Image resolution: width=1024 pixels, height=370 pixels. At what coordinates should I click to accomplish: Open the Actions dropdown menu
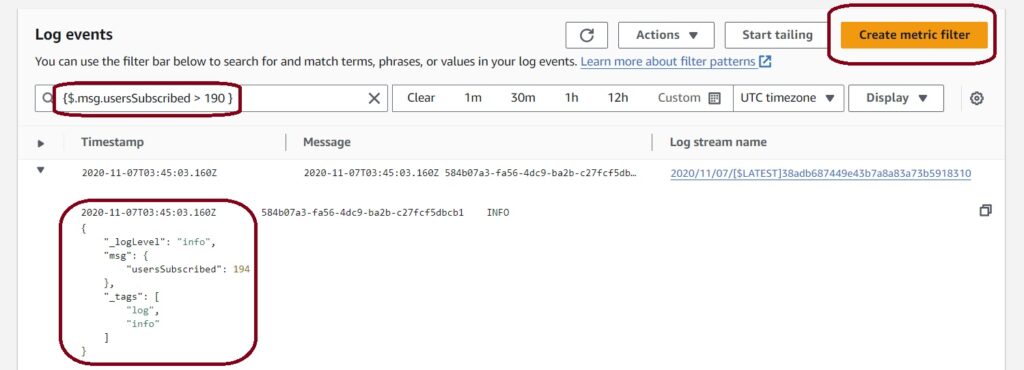pos(666,35)
